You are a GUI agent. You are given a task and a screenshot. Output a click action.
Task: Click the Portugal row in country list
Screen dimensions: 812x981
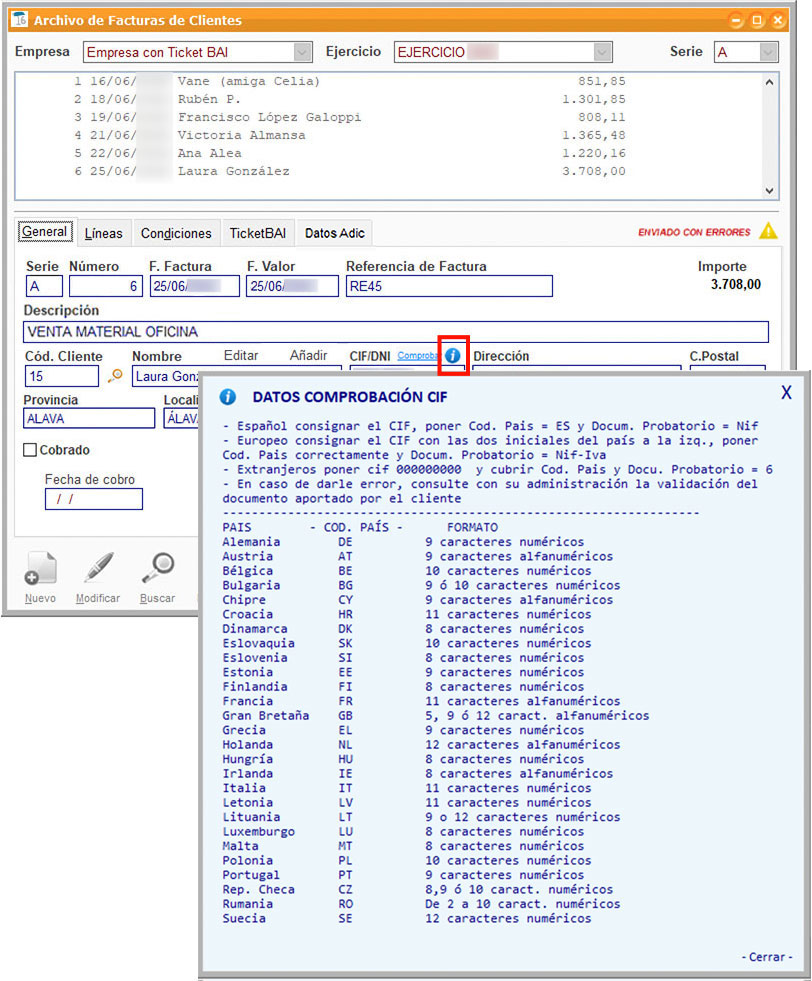pos(403,875)
